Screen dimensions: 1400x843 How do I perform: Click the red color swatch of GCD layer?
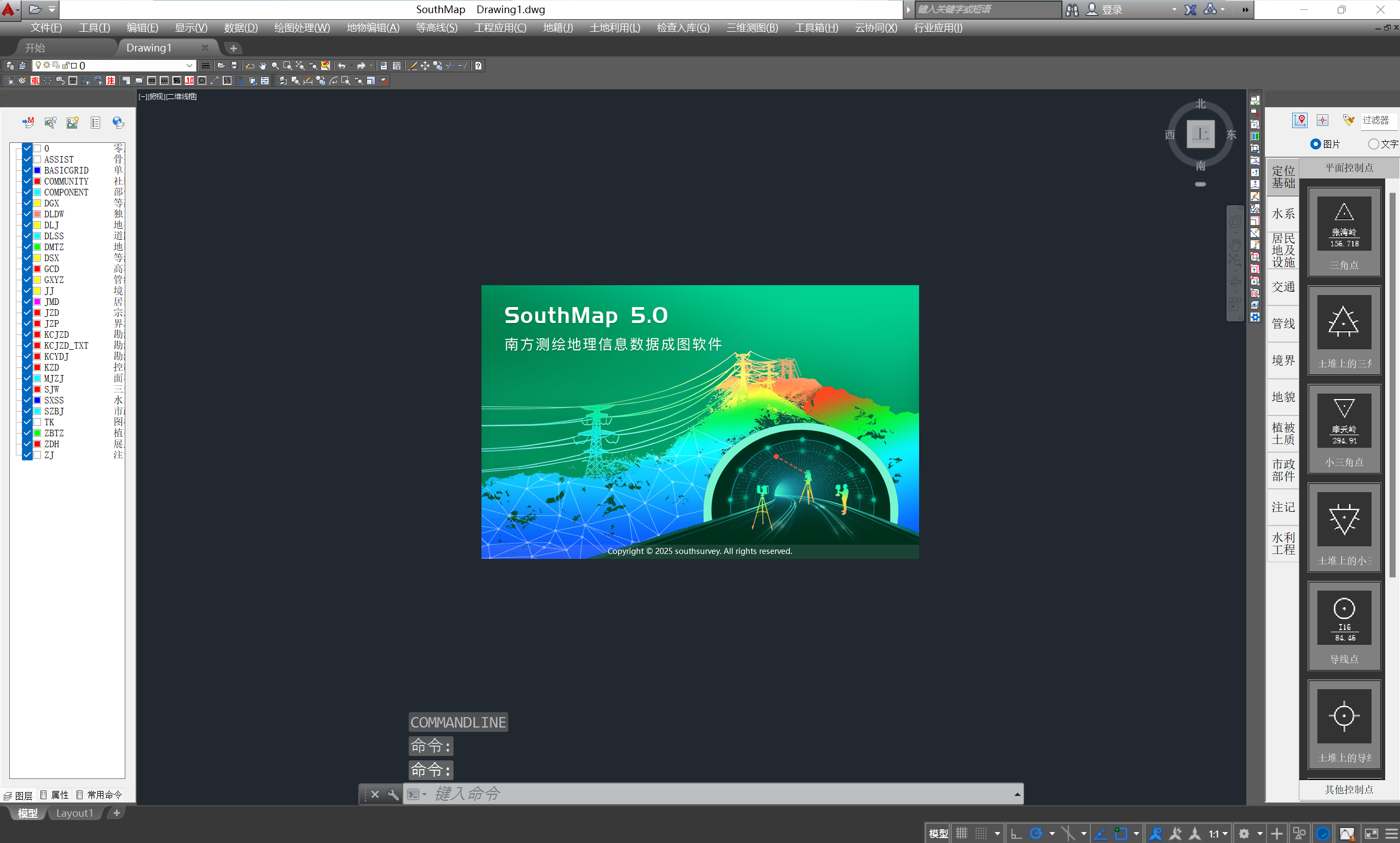tap(37, 269)
